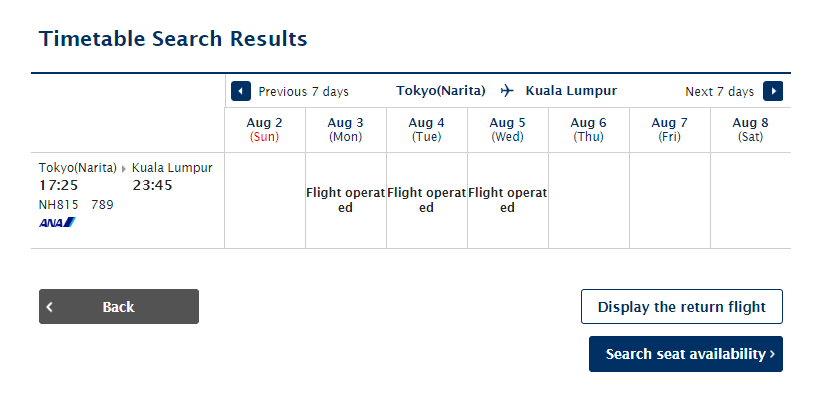
Task: Display the return flight
Action: pos(681,307)
